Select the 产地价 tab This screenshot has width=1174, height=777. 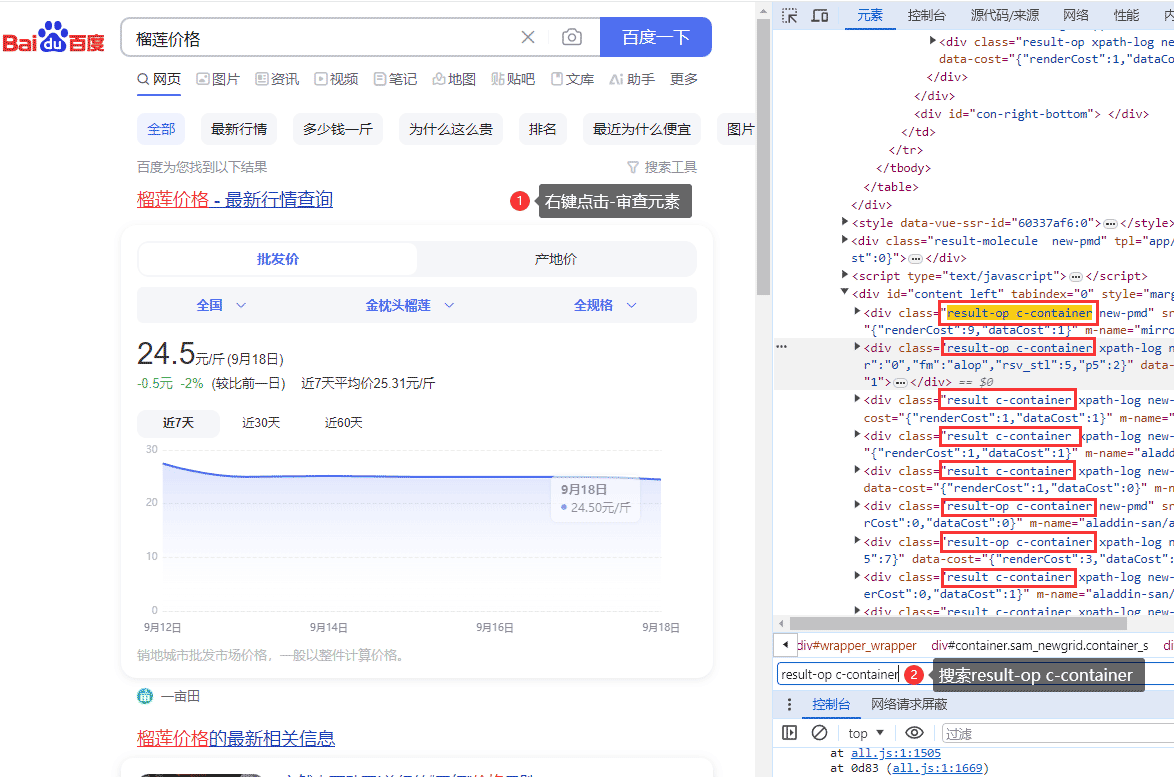coord(556,259)
